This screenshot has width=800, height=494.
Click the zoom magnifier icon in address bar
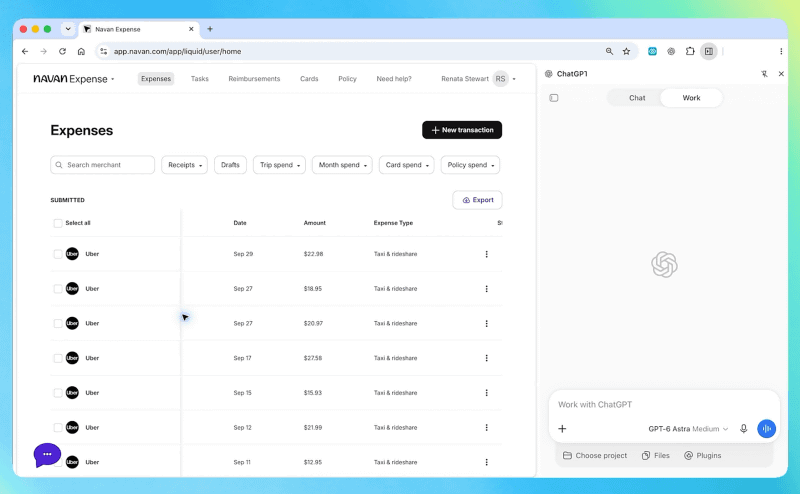coord(609,52)
